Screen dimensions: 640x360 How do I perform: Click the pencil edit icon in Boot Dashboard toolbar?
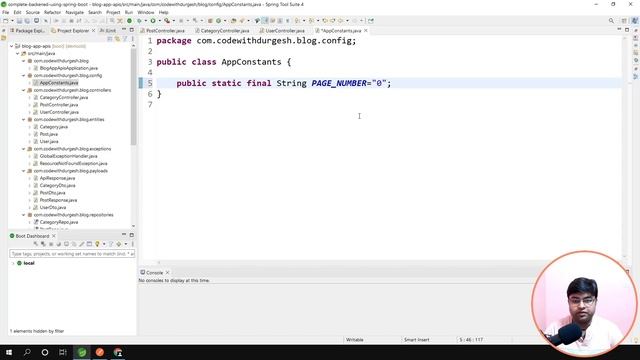[82, 244]
